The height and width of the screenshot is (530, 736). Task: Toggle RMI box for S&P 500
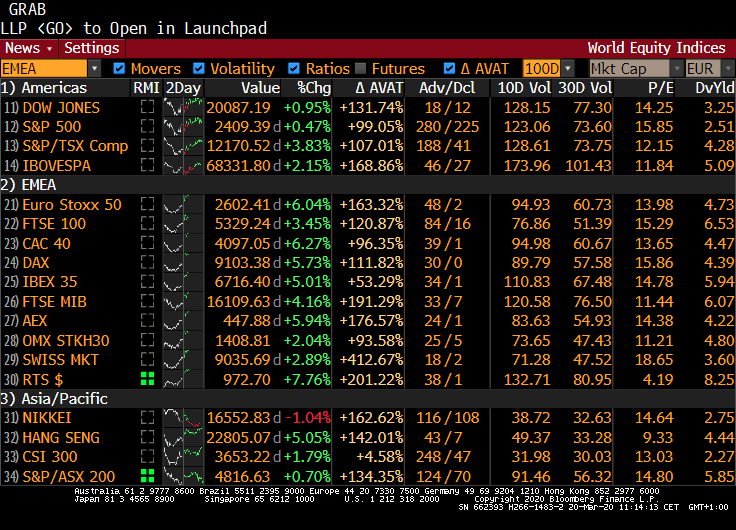147,126
